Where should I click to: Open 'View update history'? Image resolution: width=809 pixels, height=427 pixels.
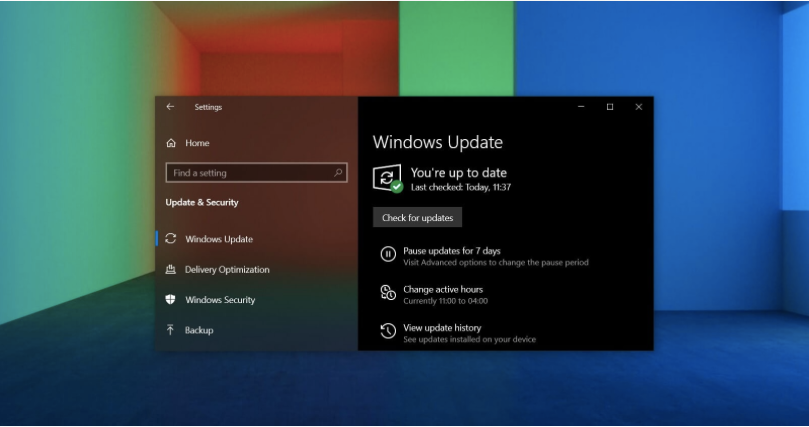pos(442,327)
